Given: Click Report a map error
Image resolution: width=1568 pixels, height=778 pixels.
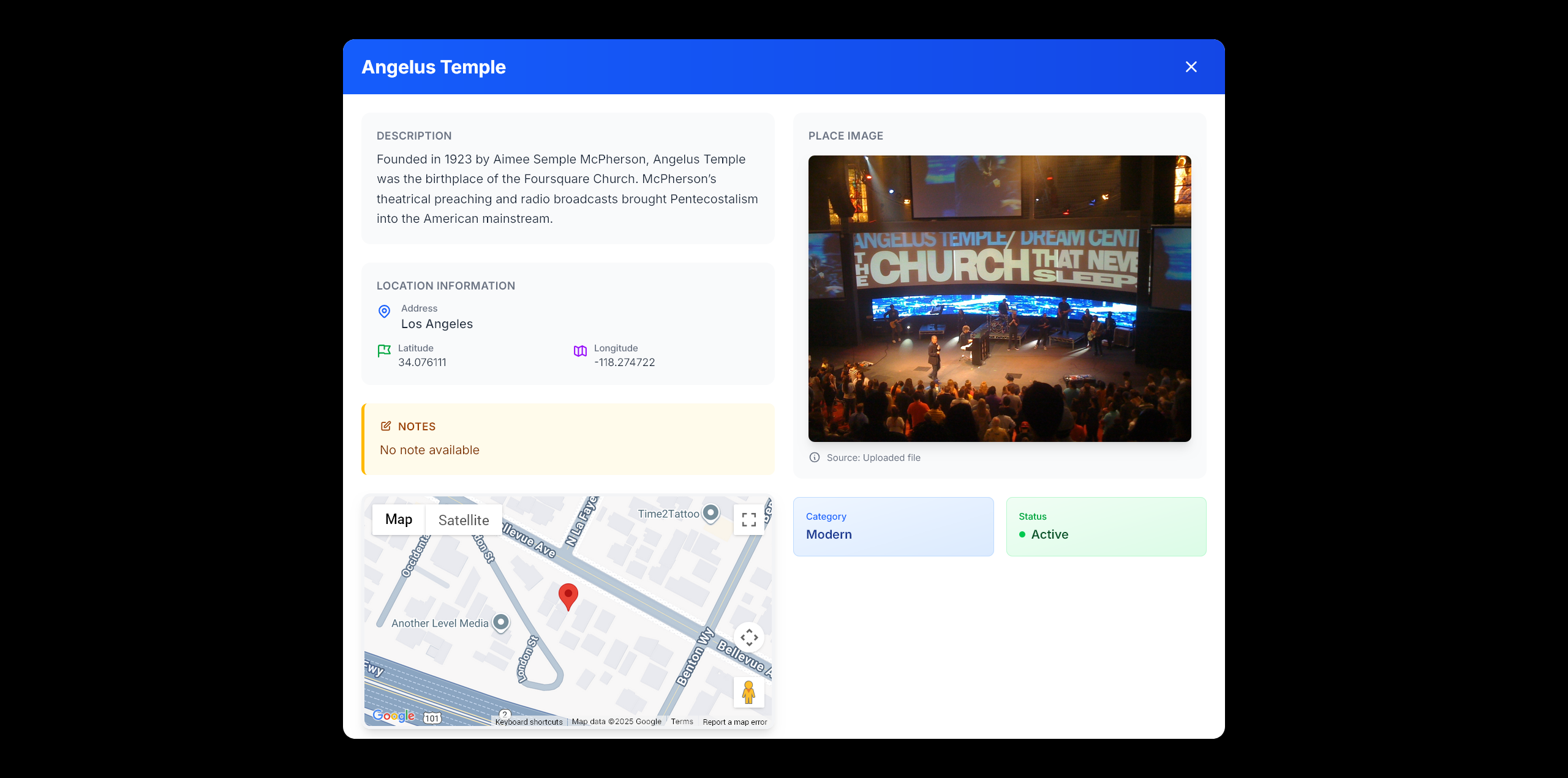Looking at the screenshot, I should [734, 722].
